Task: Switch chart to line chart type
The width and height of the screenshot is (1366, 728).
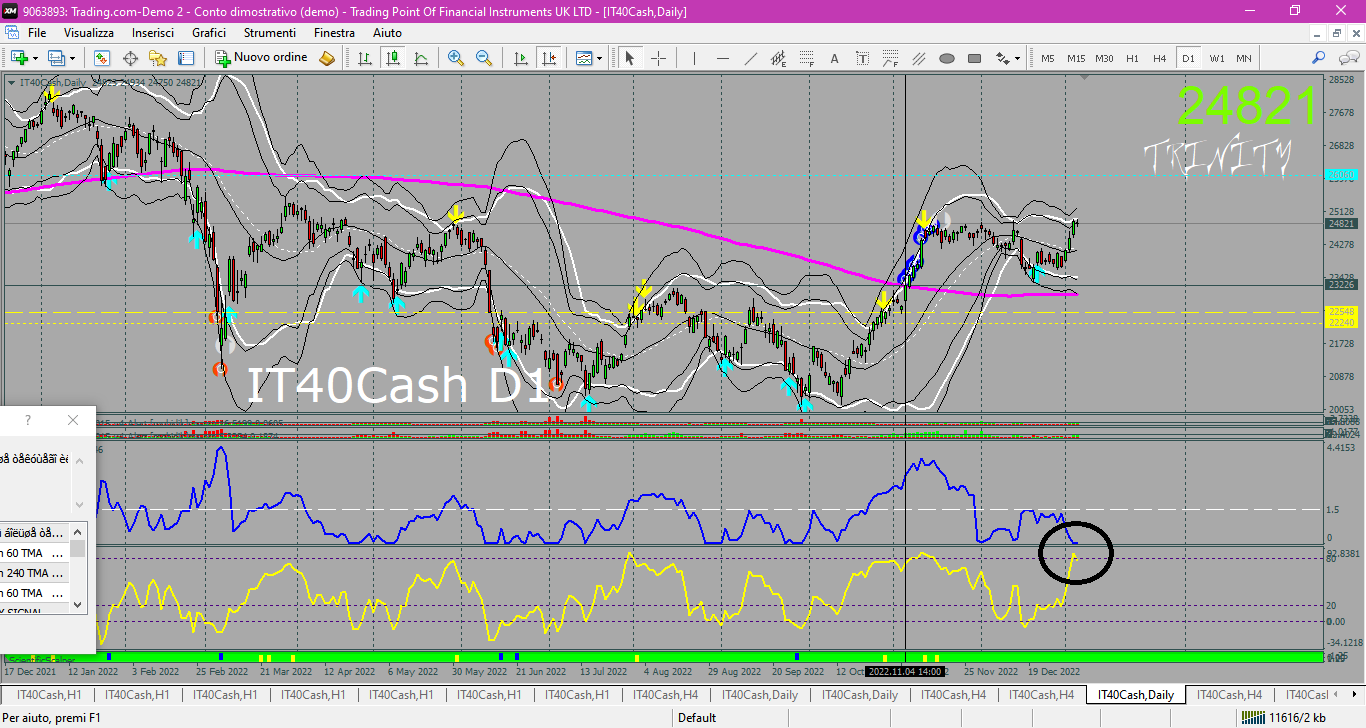Action: (421, 58)
